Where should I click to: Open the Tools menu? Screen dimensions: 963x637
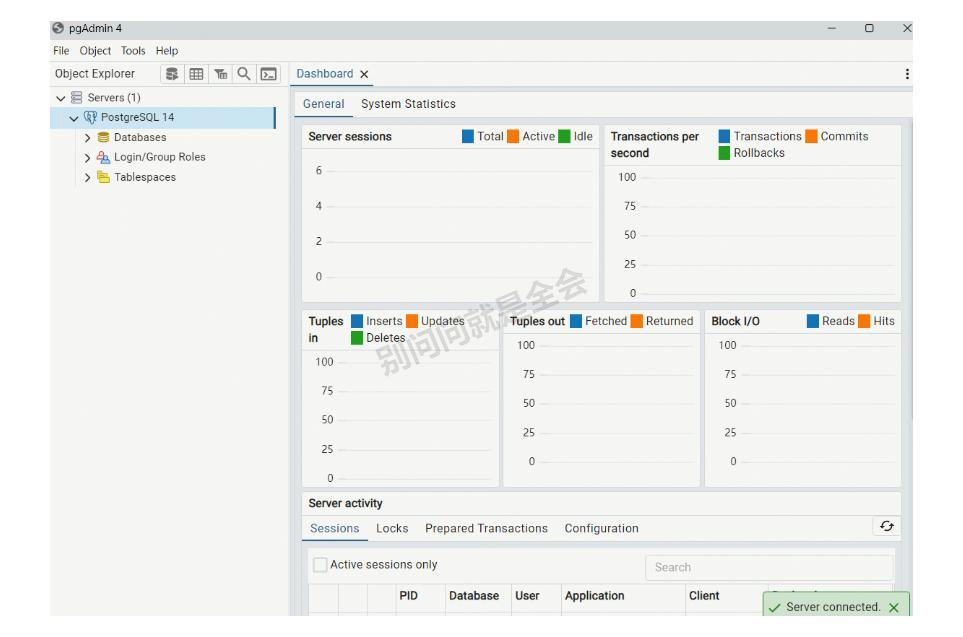[x=133, y=51]
